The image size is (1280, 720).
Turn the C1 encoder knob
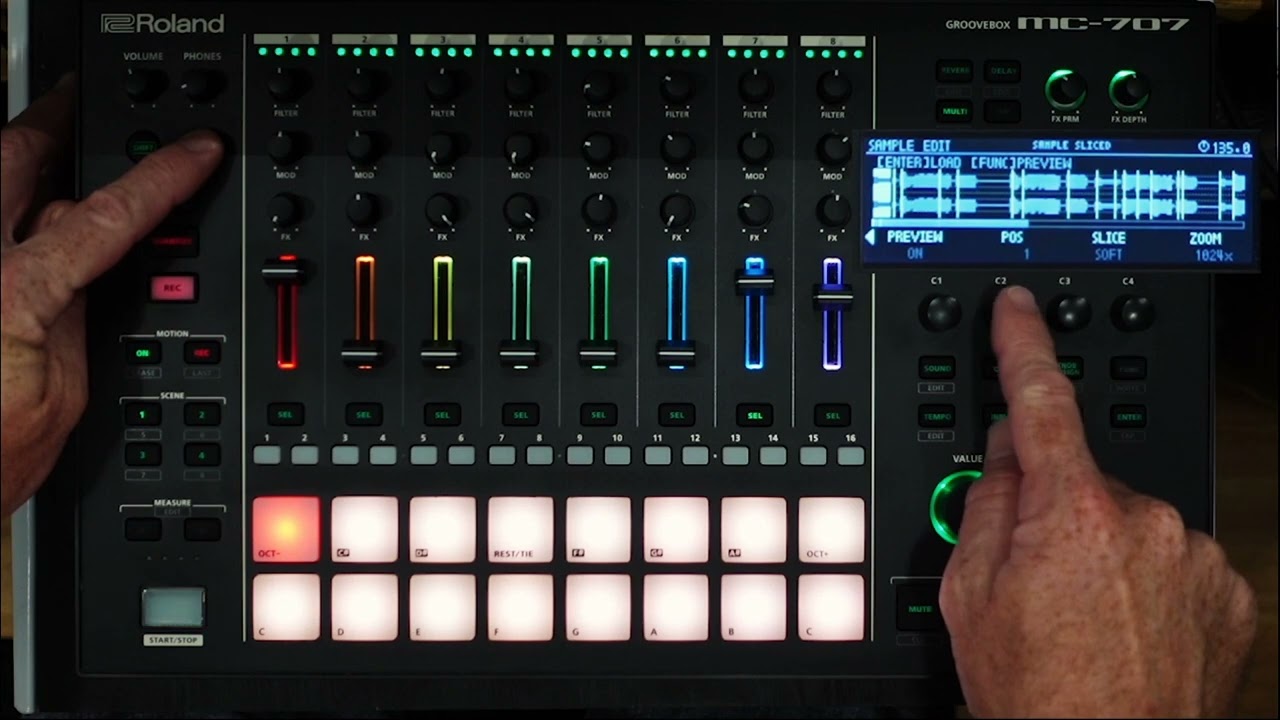tap(938, 313)
